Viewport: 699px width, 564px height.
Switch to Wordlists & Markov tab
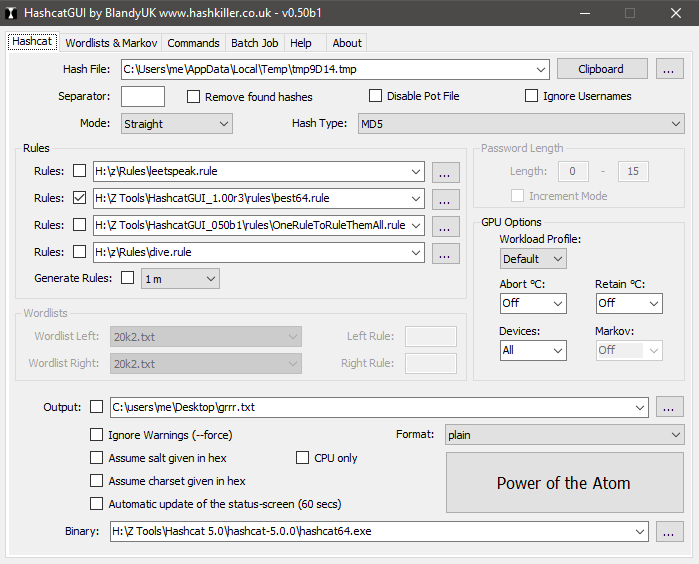tap(110, 43)
